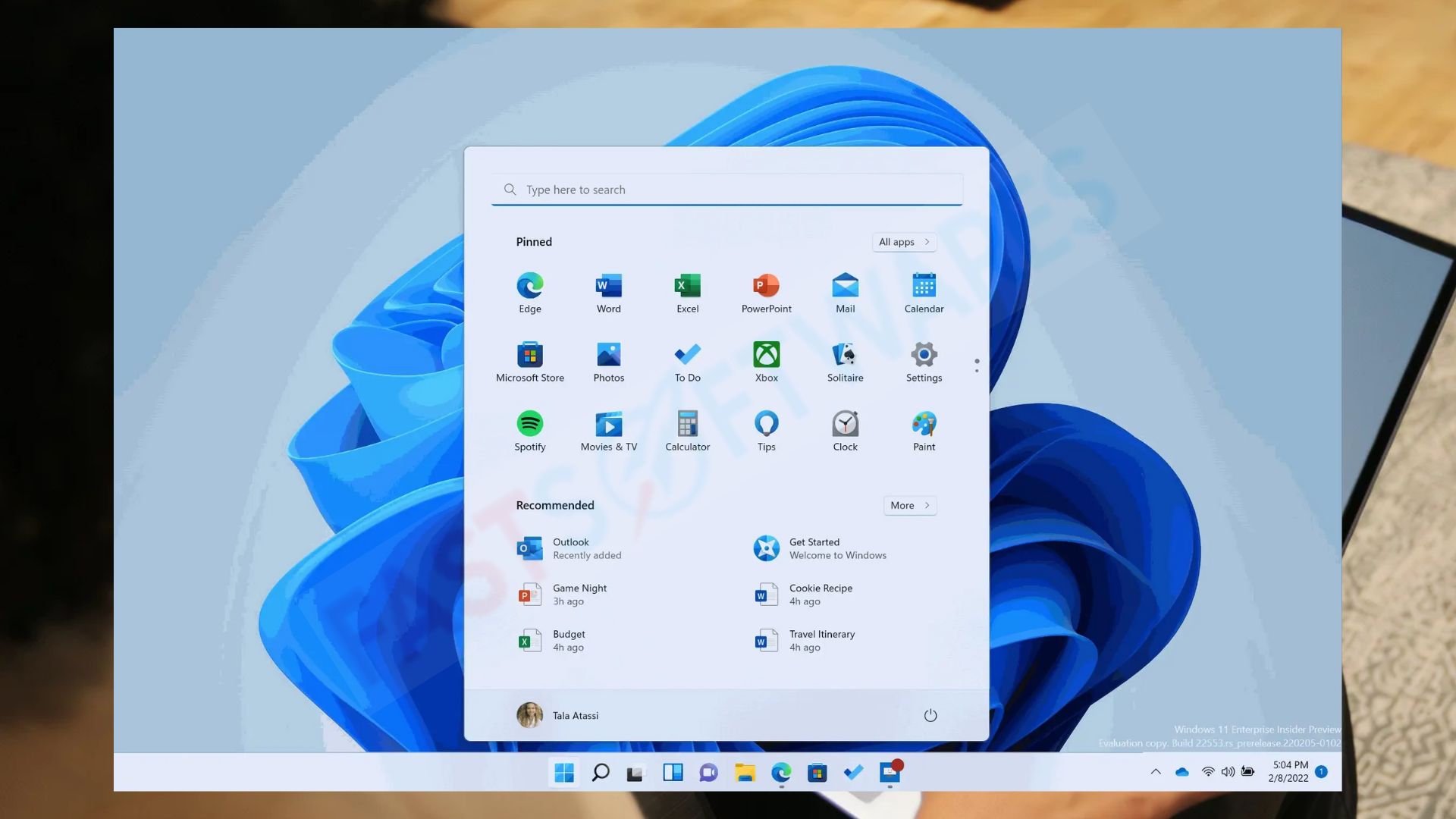Viewport: 1456px width, 819px height.
Task: Click the Type here to search box
Action: point(727,190)
